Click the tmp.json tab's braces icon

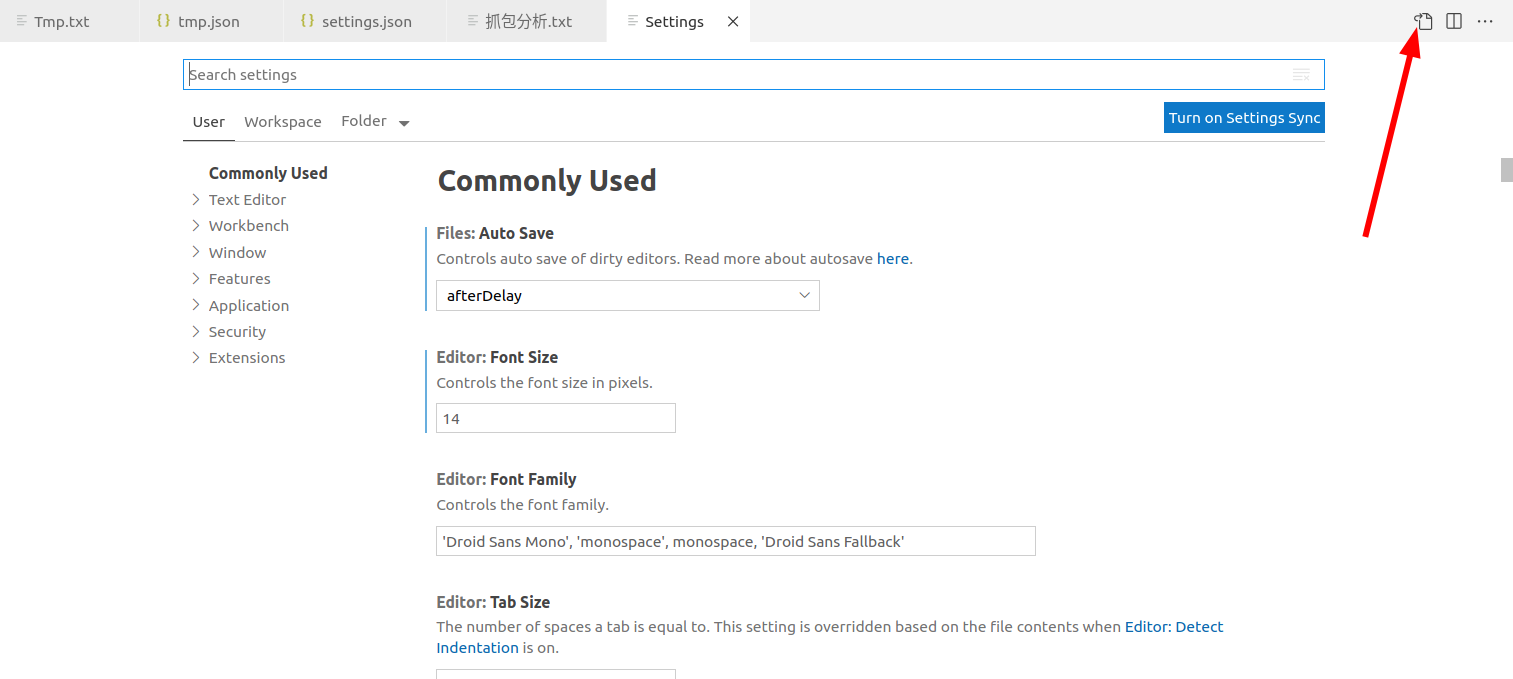click(x=163, y=21)
